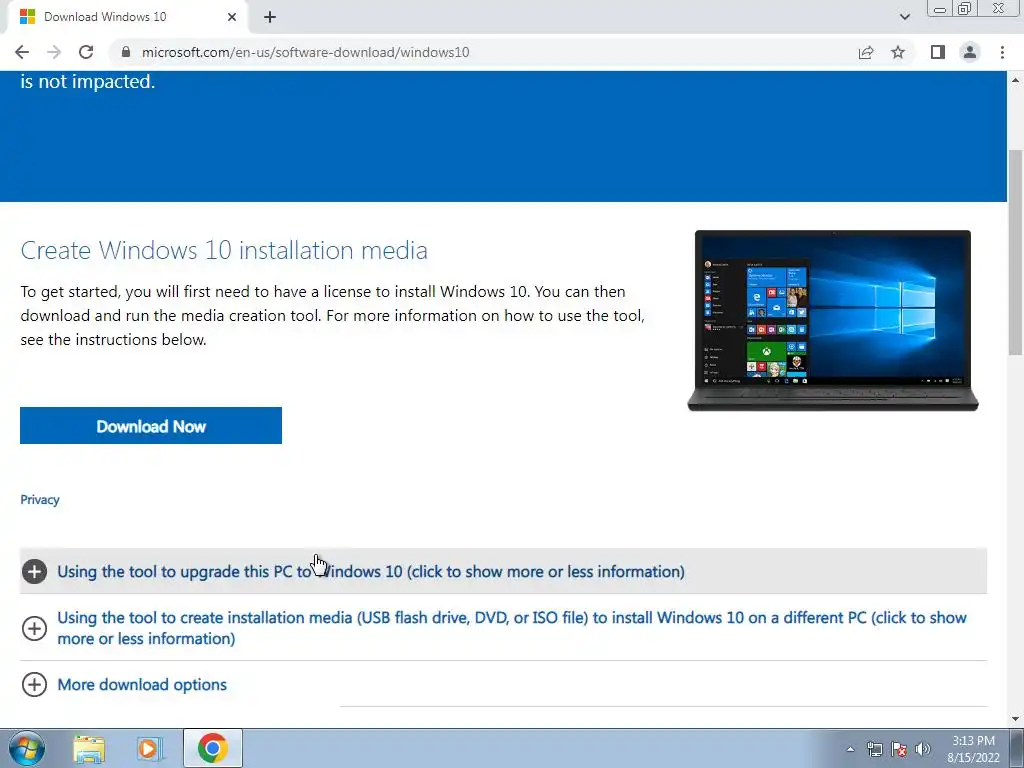Open the Chrome side panel icon

(938, 52)
